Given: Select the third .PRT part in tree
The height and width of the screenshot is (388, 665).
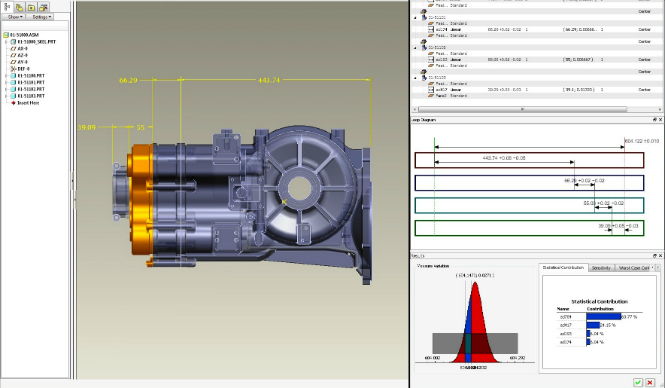Looking at the screenshot, I should 27,89.
